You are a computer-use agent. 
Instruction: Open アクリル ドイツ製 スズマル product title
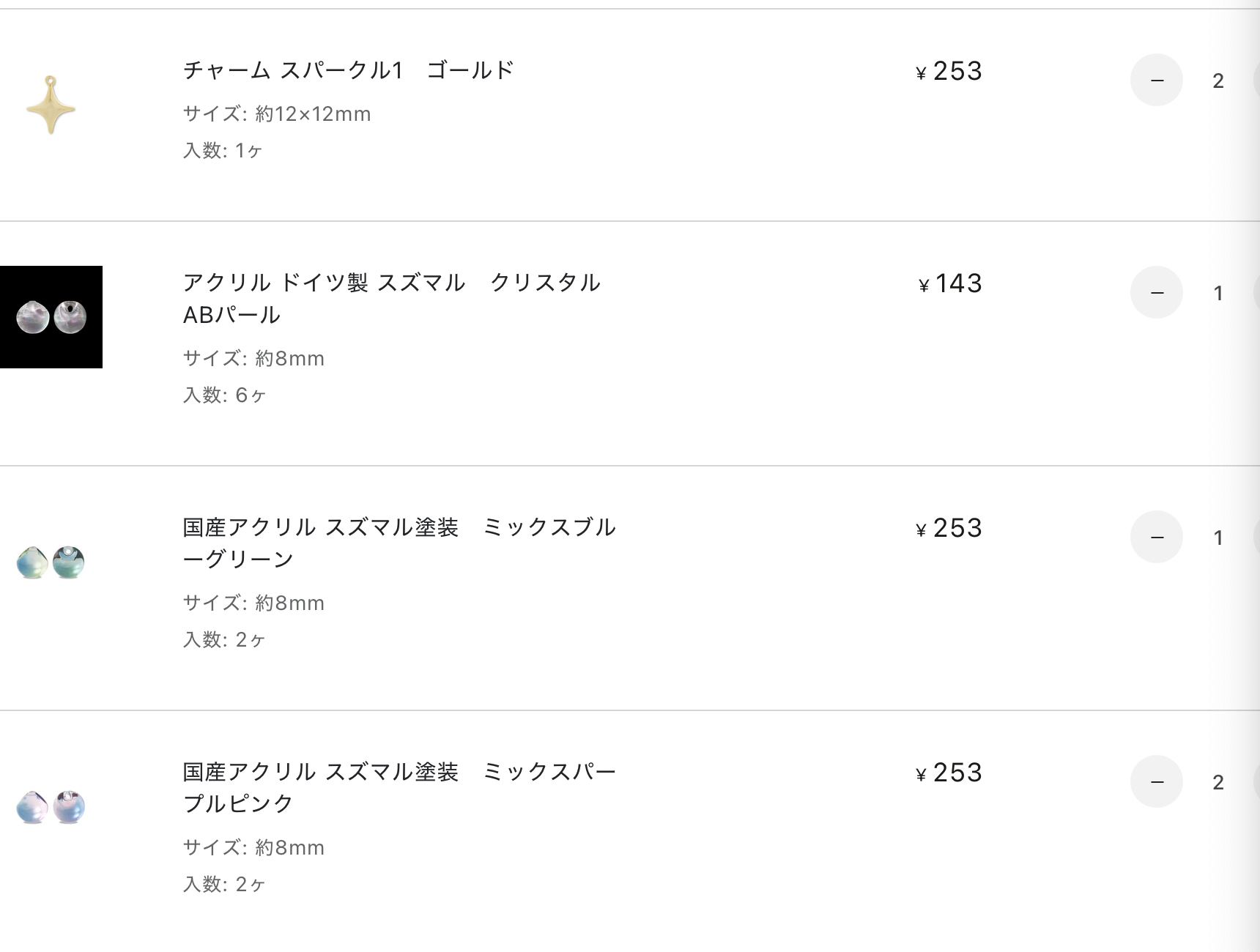392,299
